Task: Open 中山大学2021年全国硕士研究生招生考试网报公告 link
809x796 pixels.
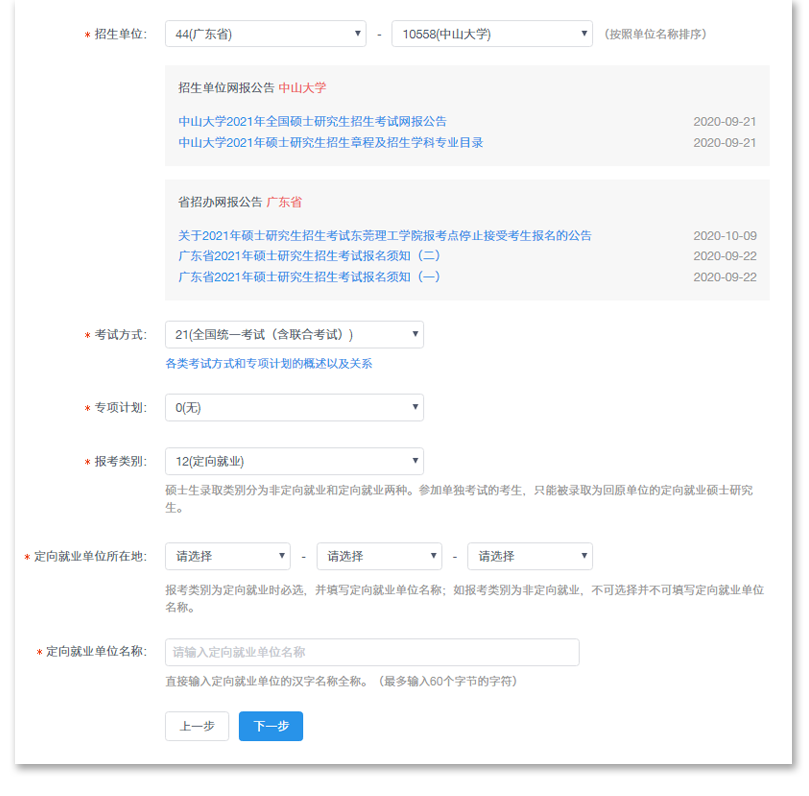Action: [318, 118]
